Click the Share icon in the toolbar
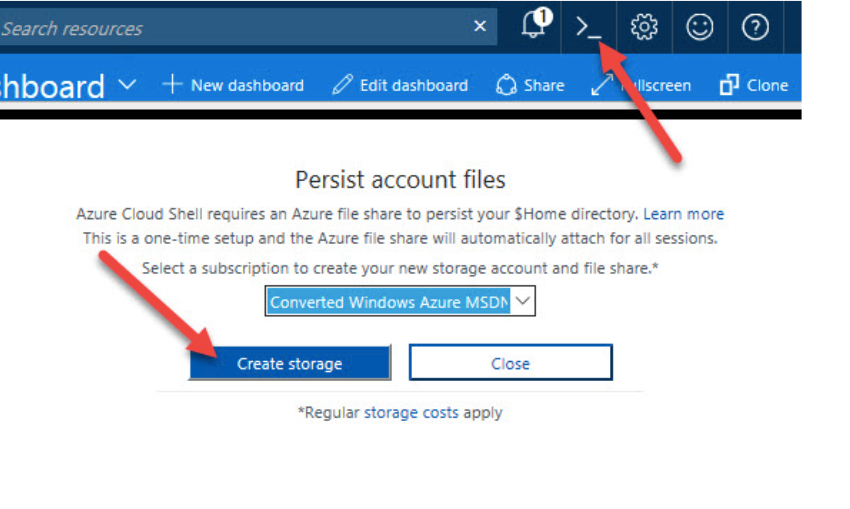 pos(506,85)
